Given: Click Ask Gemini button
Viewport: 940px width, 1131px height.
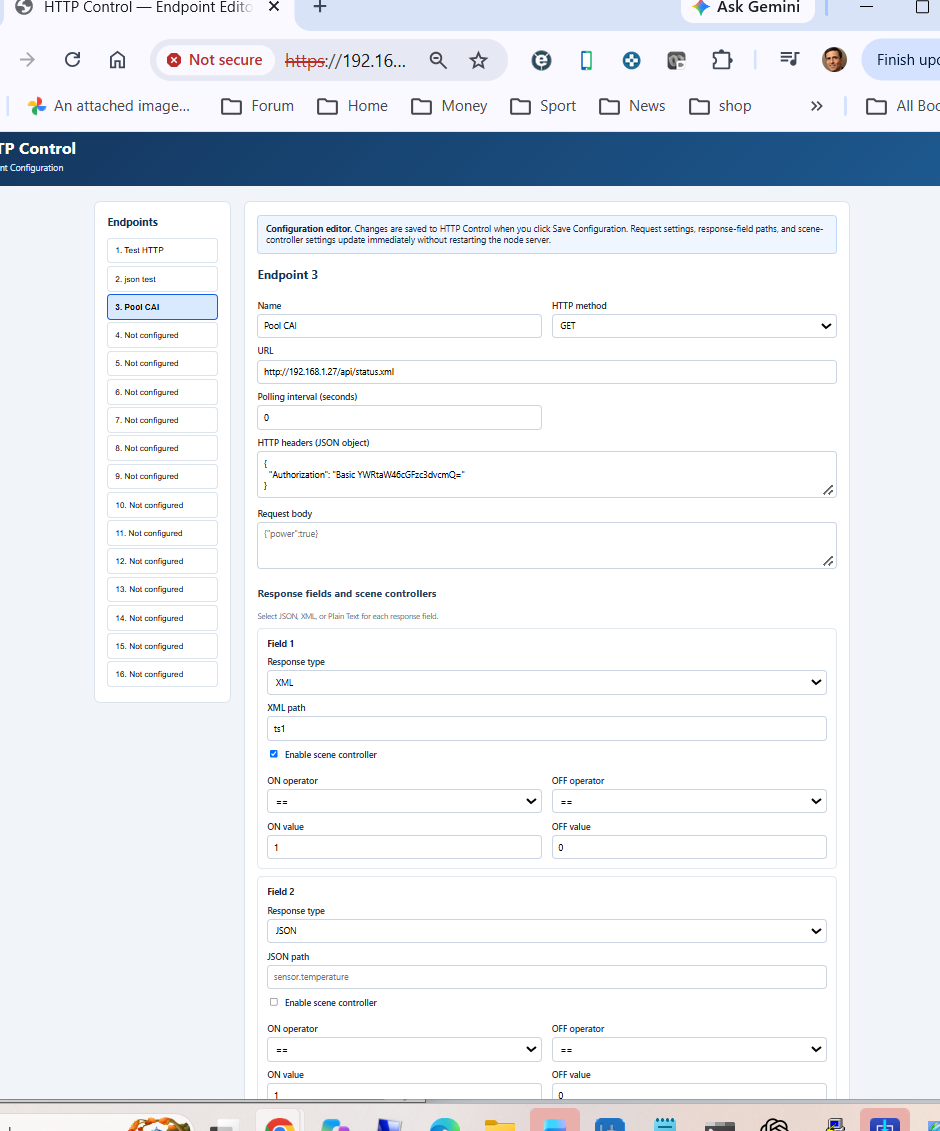Looking at the screenshot, I should [747, 8].
